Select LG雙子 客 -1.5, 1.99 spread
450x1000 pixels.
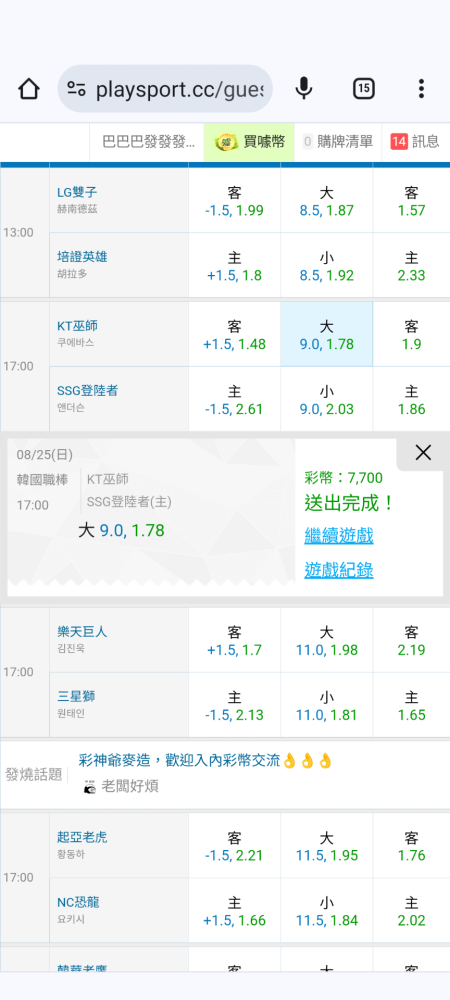click(x=235, y=201)
